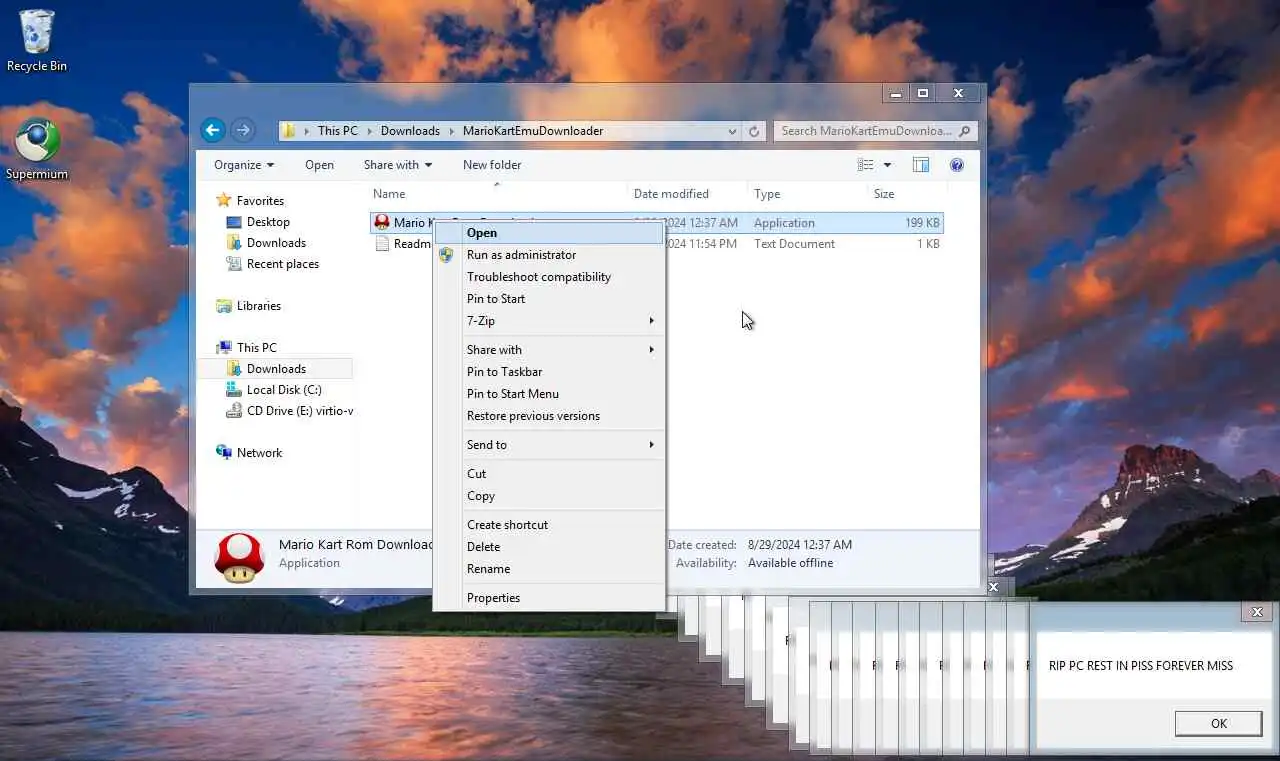Screen dimensions: 1280x761
Task: Open Properties from the context menu
Action: tap(549, 598)
